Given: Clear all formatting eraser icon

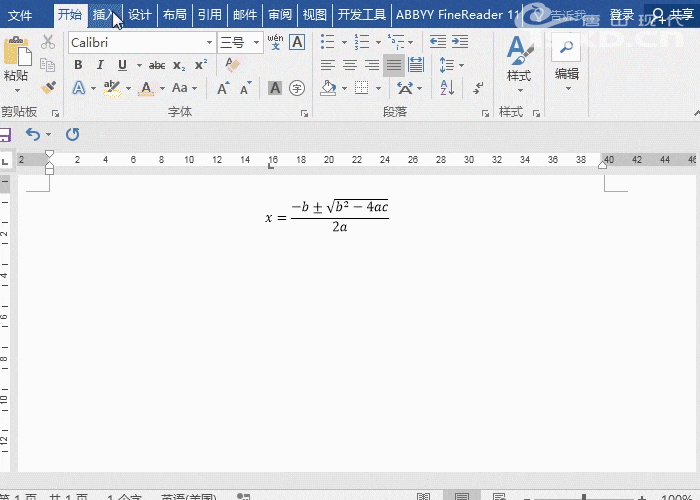Looking at the screenshot, I should (232, 65).
